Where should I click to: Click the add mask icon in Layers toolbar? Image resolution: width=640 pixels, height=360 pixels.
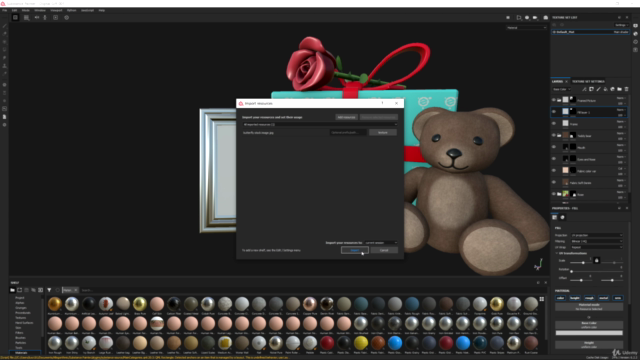591,89
